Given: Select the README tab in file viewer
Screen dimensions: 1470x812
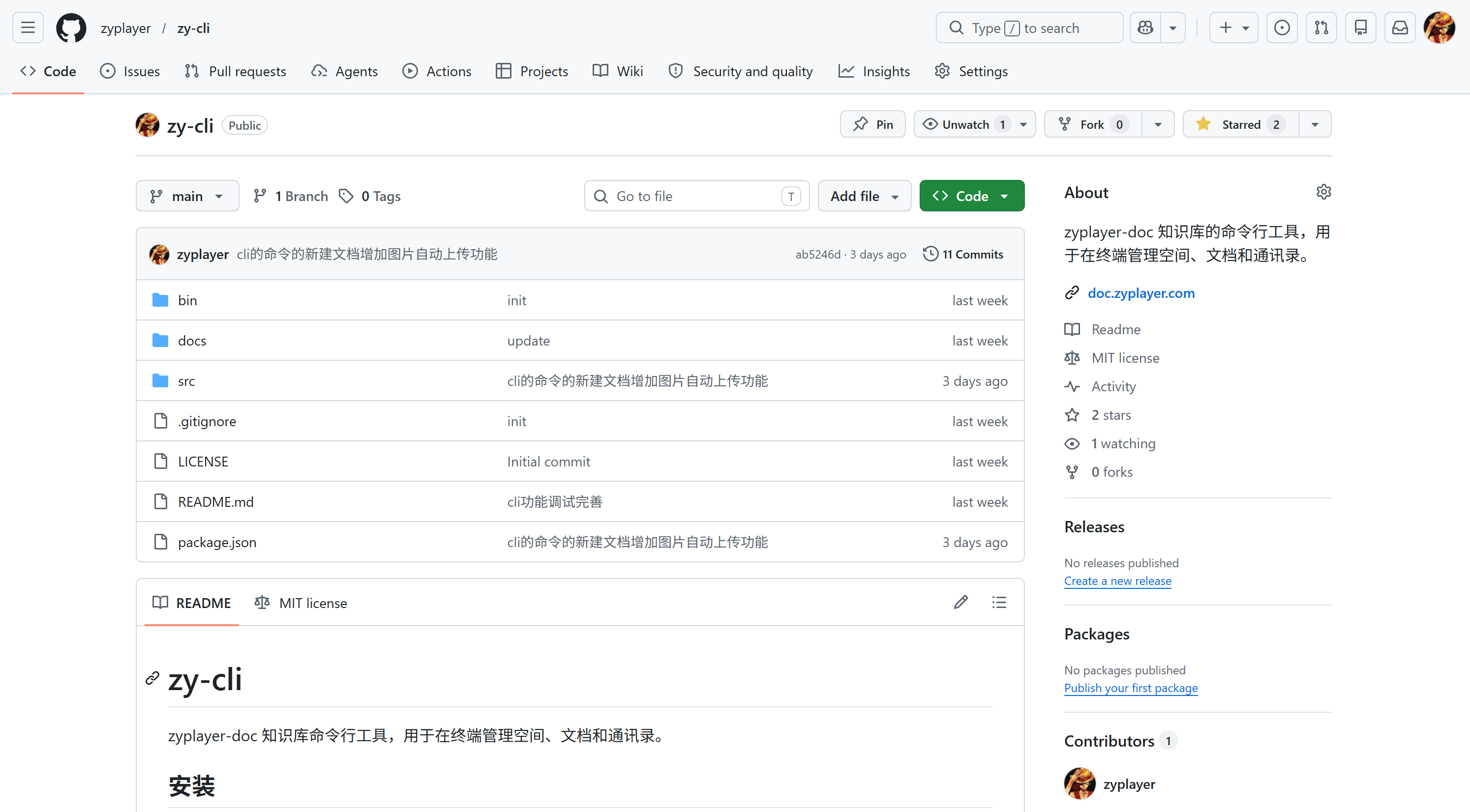Looking at the screenshot, I should (x=192, y=603).
